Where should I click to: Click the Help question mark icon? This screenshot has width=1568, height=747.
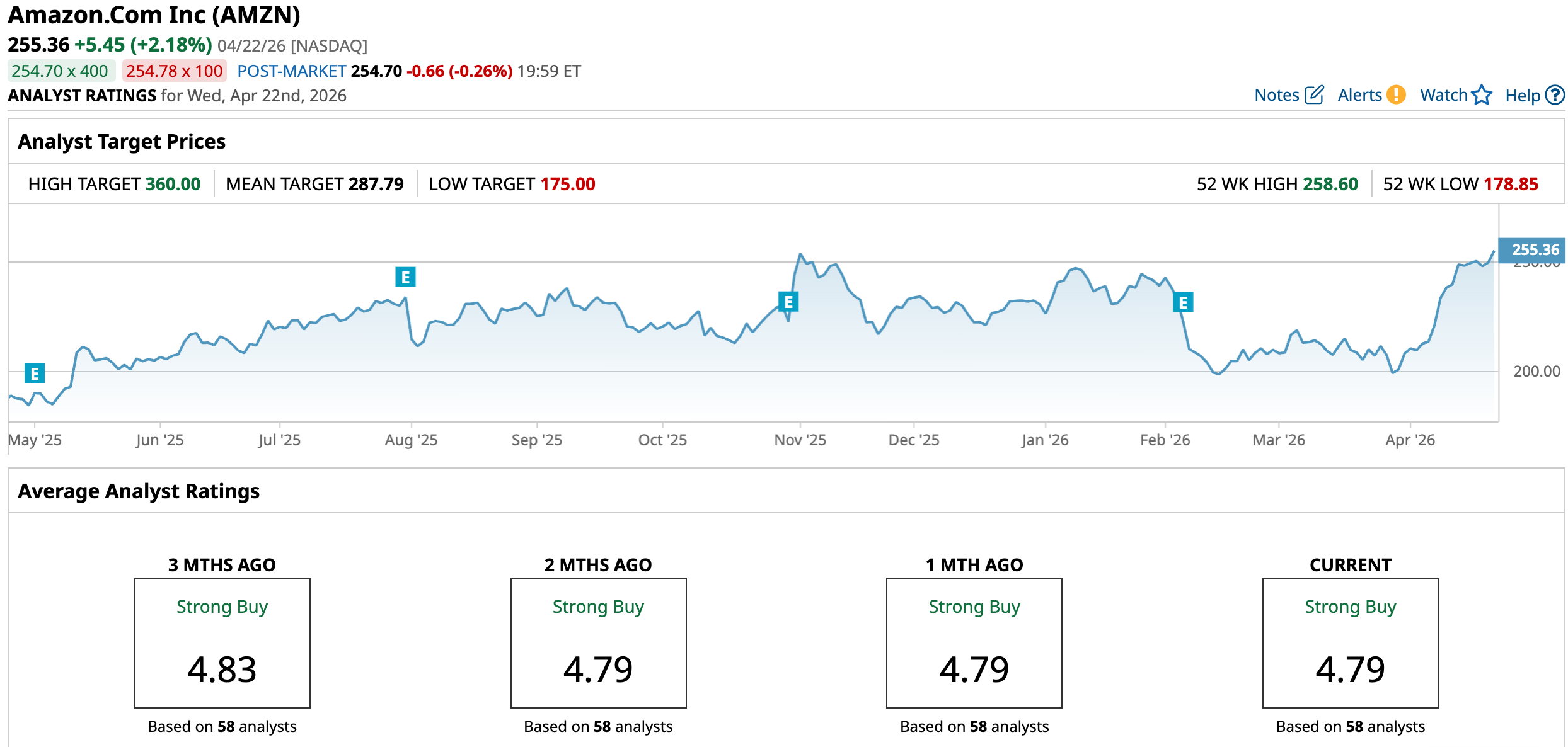tap(1555, 95)
